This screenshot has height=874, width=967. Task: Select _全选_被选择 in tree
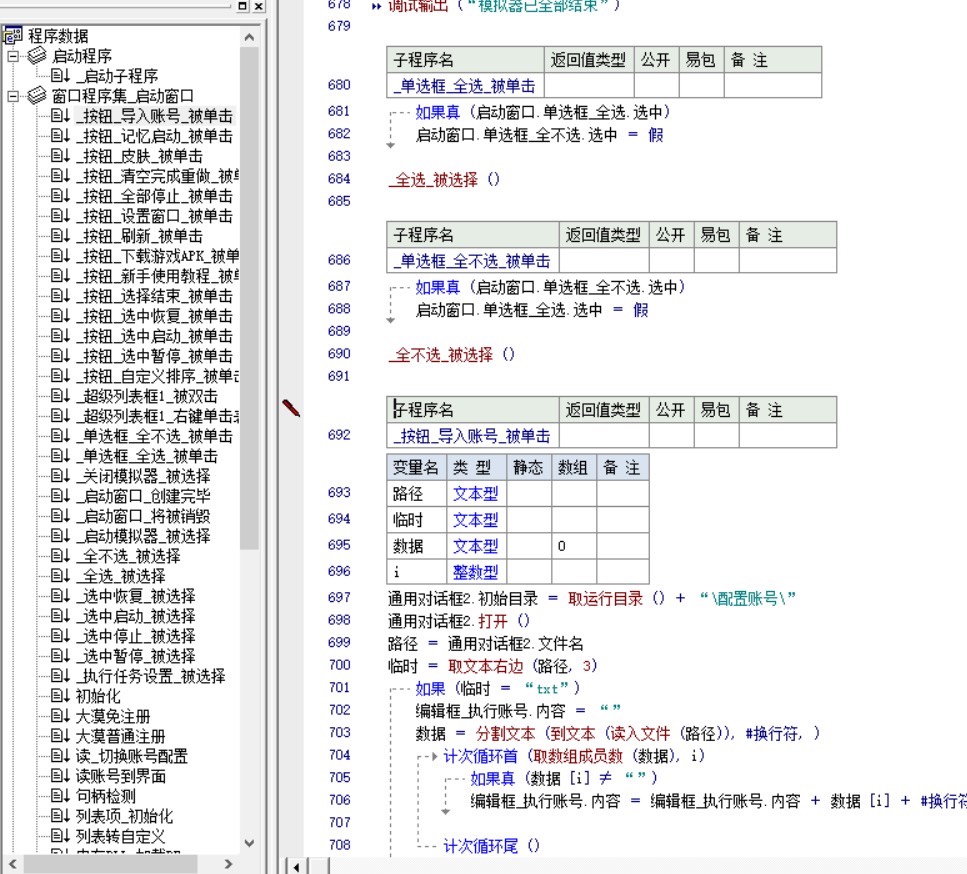click(x=121, y=576)
